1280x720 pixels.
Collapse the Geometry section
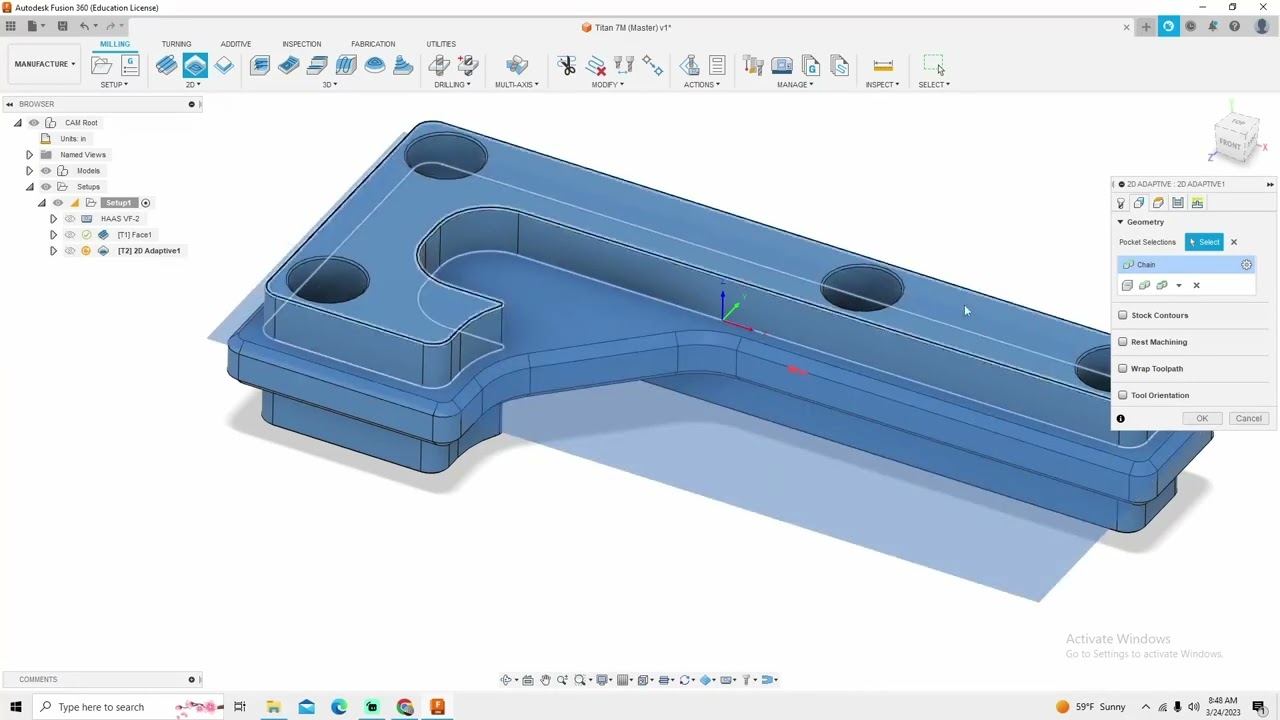pos(1120,222)
